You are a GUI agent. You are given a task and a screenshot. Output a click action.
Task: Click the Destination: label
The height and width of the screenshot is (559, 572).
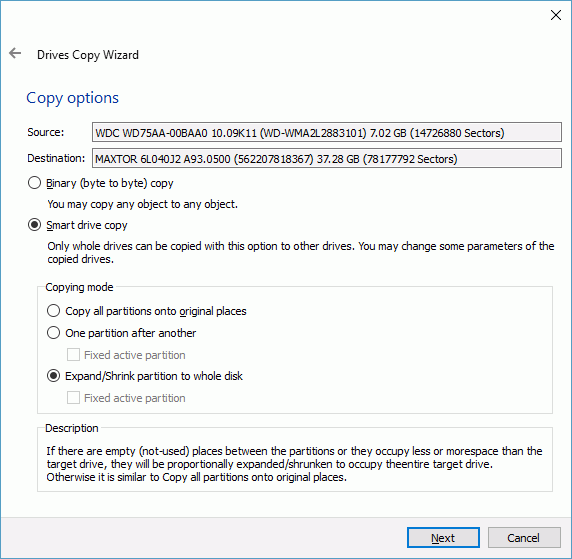56,158
